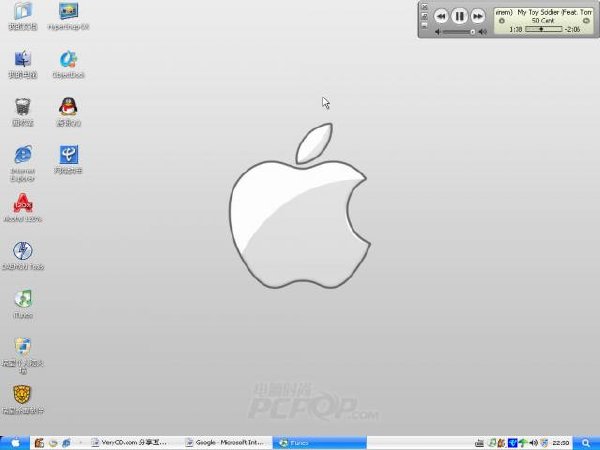Click the round button left of 50 Cent

point(502,21)
